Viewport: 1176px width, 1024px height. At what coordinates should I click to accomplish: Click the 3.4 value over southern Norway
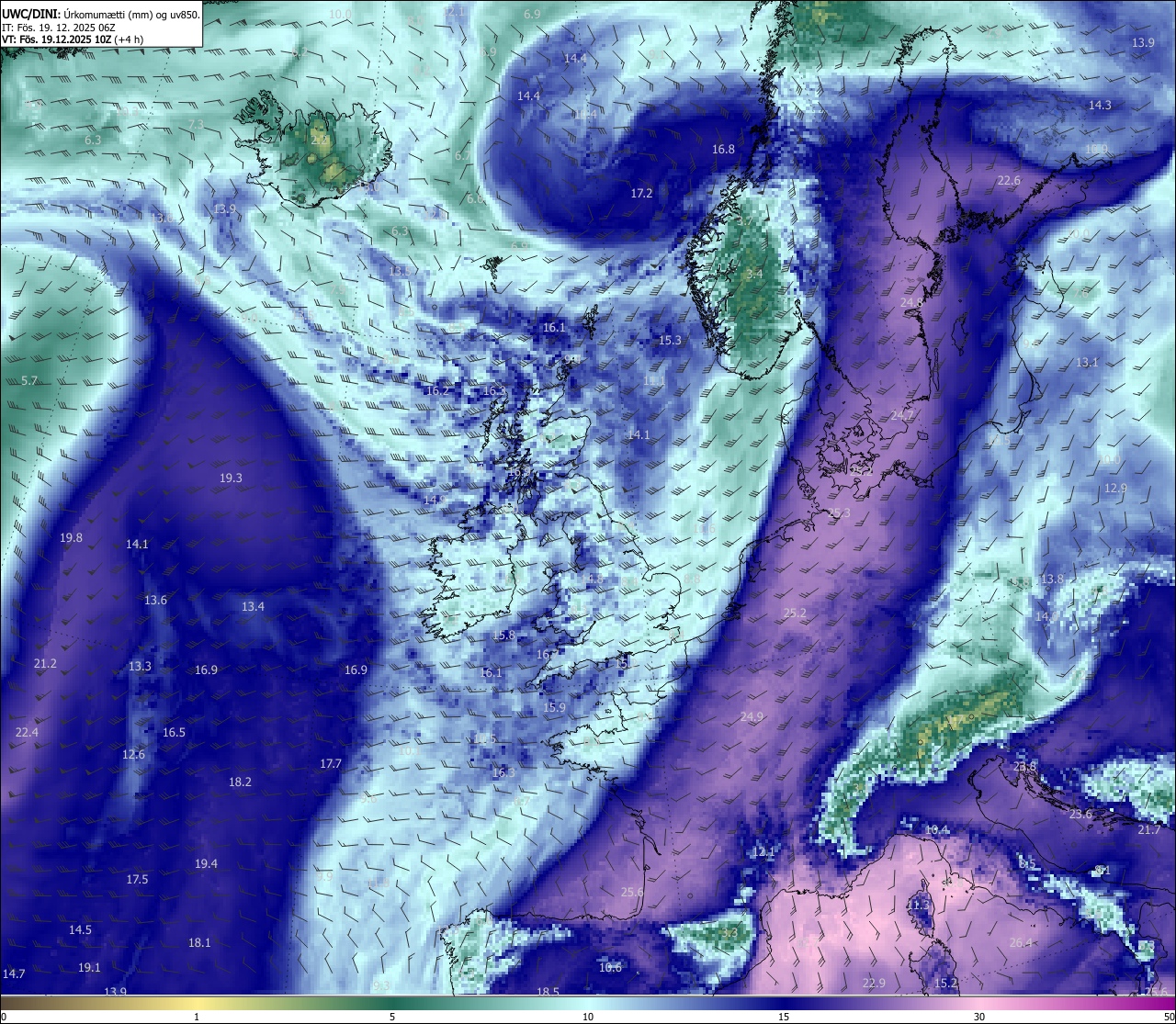point(754,274)
